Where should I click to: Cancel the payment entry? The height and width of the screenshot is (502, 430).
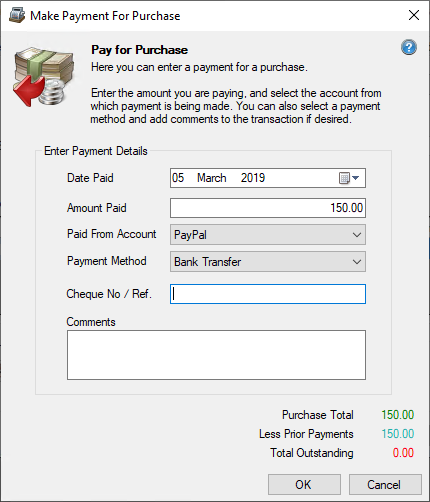(x=385, y=485)
